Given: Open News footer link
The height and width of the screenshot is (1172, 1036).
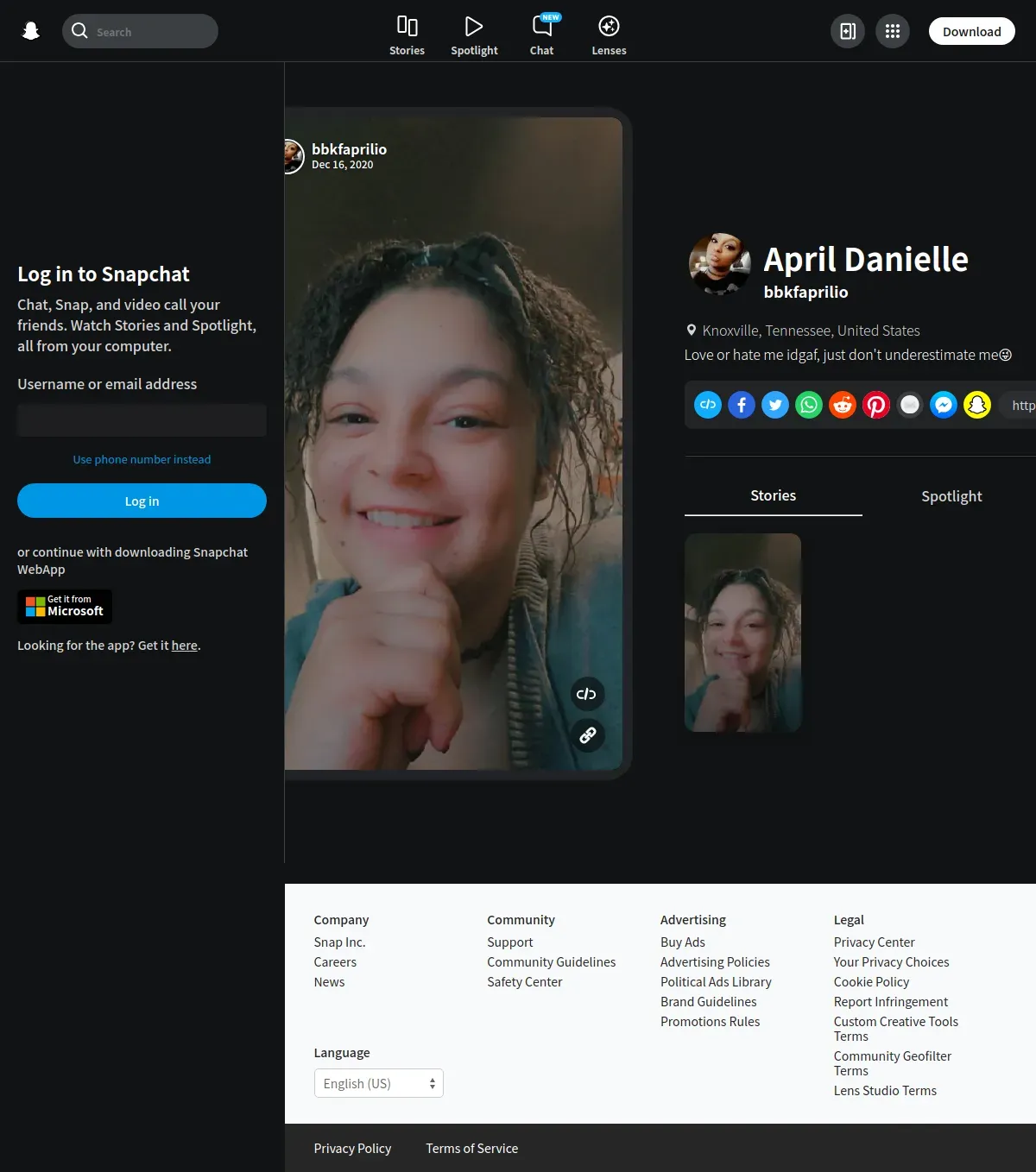Looking at the screenshot, I should click(x=329, y=982).
